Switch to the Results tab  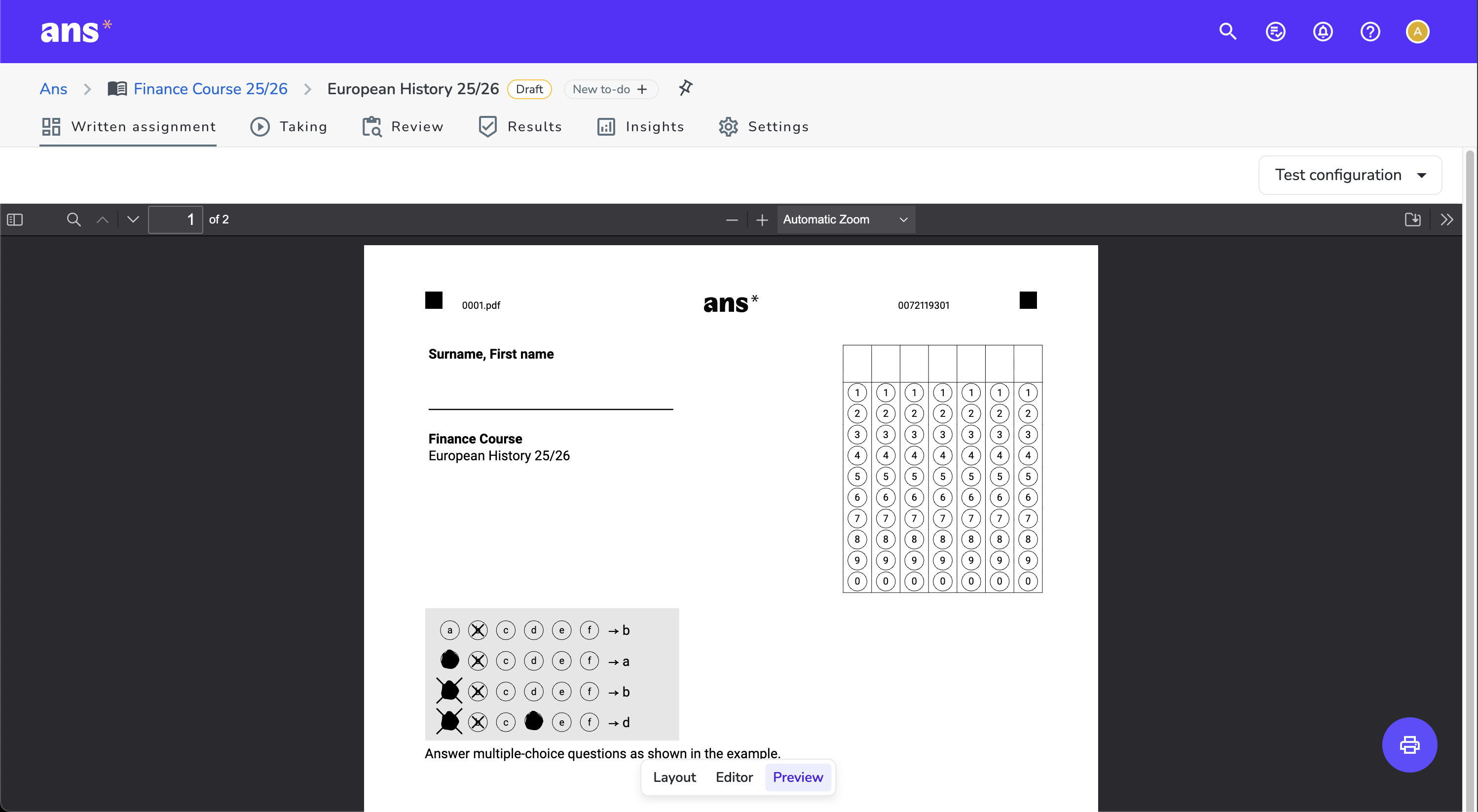click(x=519, y=127)
